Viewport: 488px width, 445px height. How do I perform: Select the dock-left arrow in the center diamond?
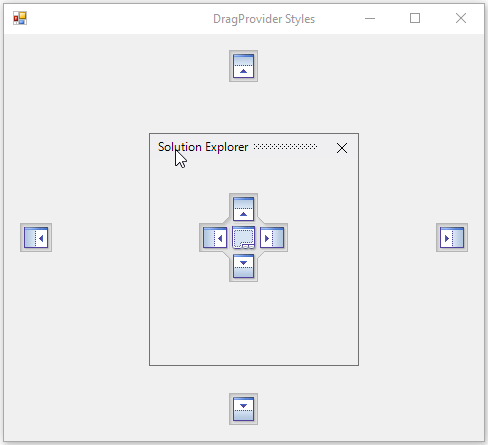pyautogui.click(x=215, y=237)
